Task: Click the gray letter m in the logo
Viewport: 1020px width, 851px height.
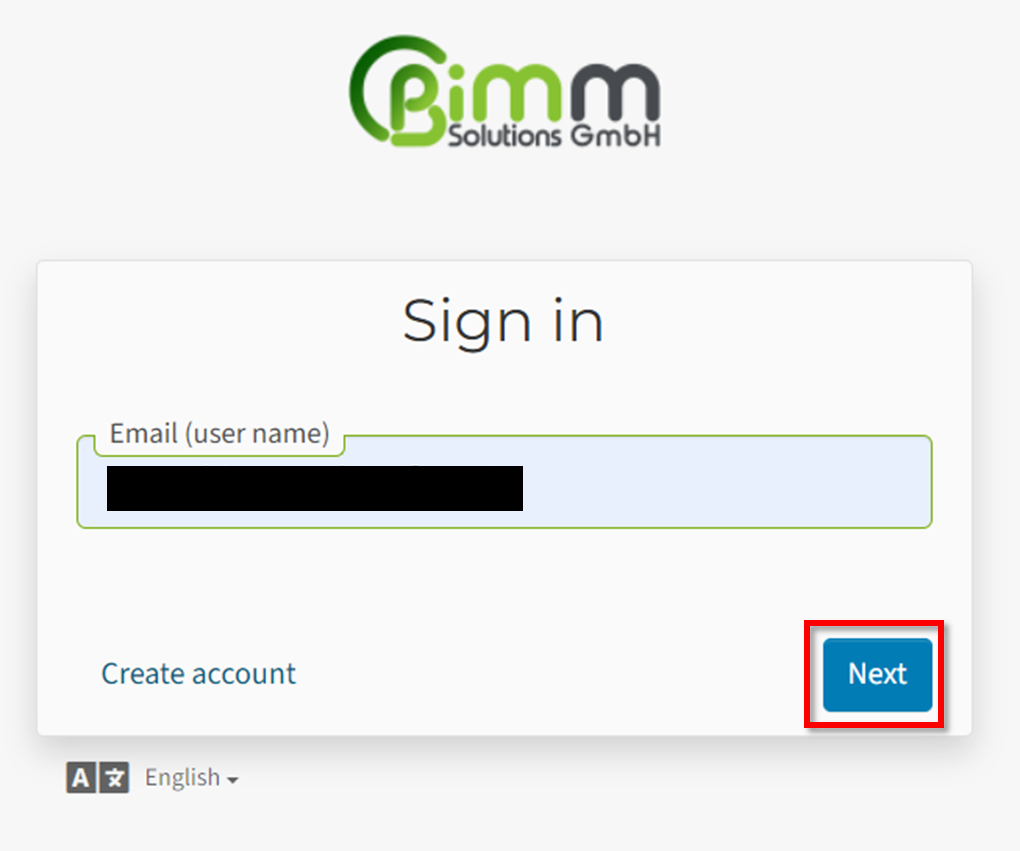Action: [x=615, y=93]
